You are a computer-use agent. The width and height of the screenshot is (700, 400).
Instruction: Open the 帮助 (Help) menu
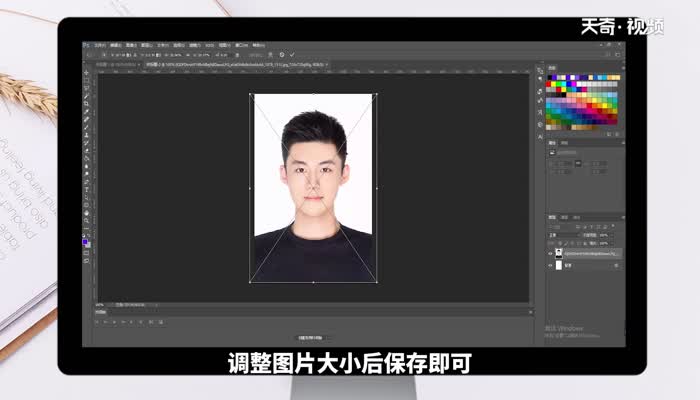pyautogui.click(x=258, y=45)
